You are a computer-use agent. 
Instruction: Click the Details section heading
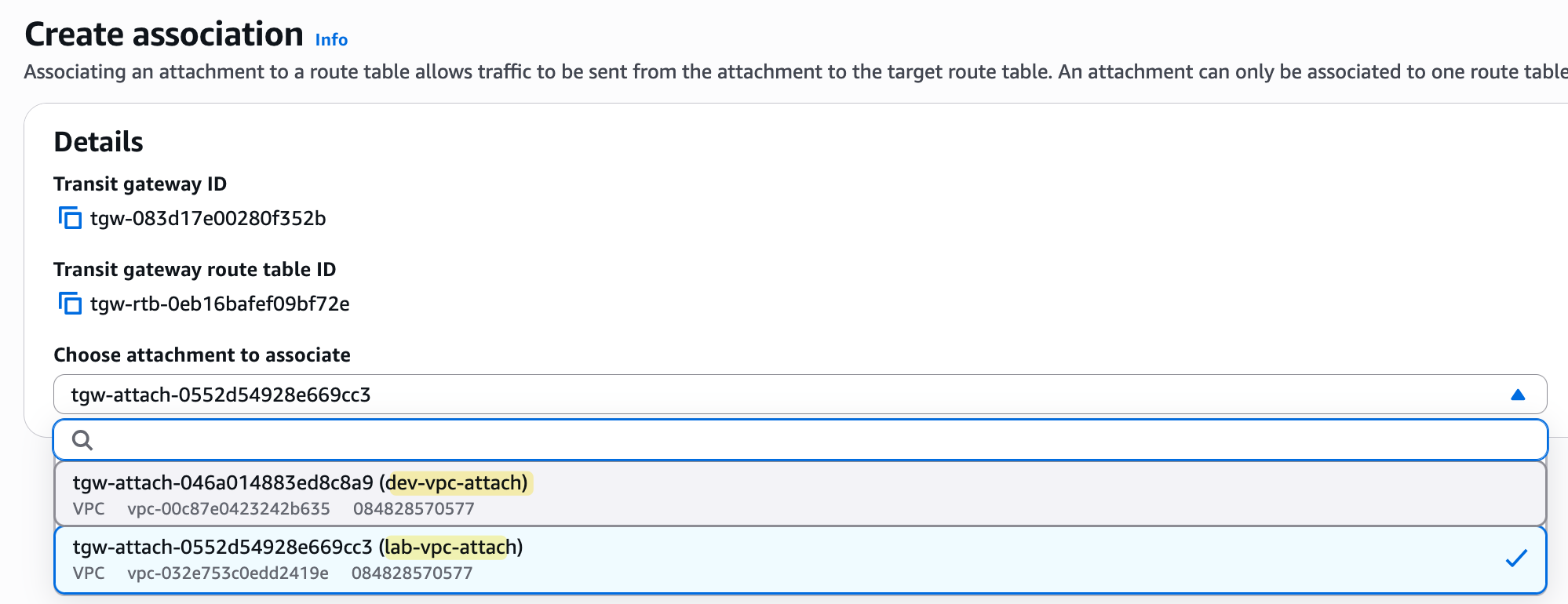click(x=99, y=142)
